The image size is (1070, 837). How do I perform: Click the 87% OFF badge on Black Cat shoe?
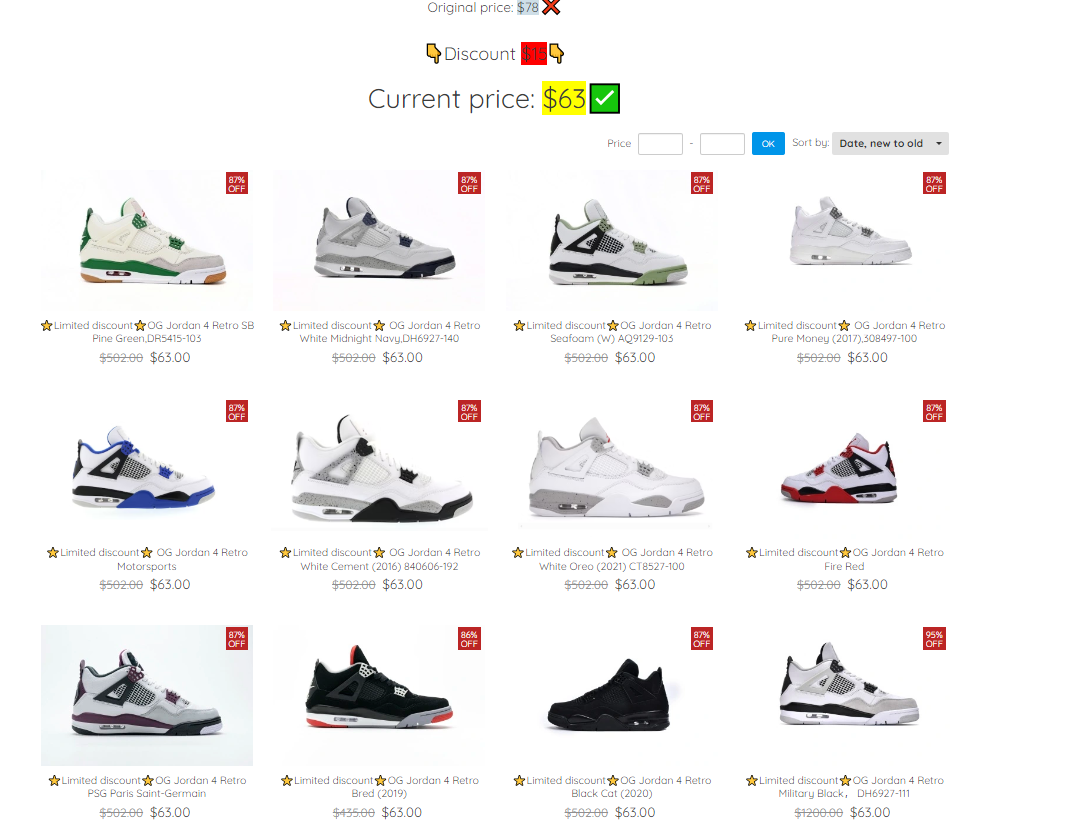(702, 638)
